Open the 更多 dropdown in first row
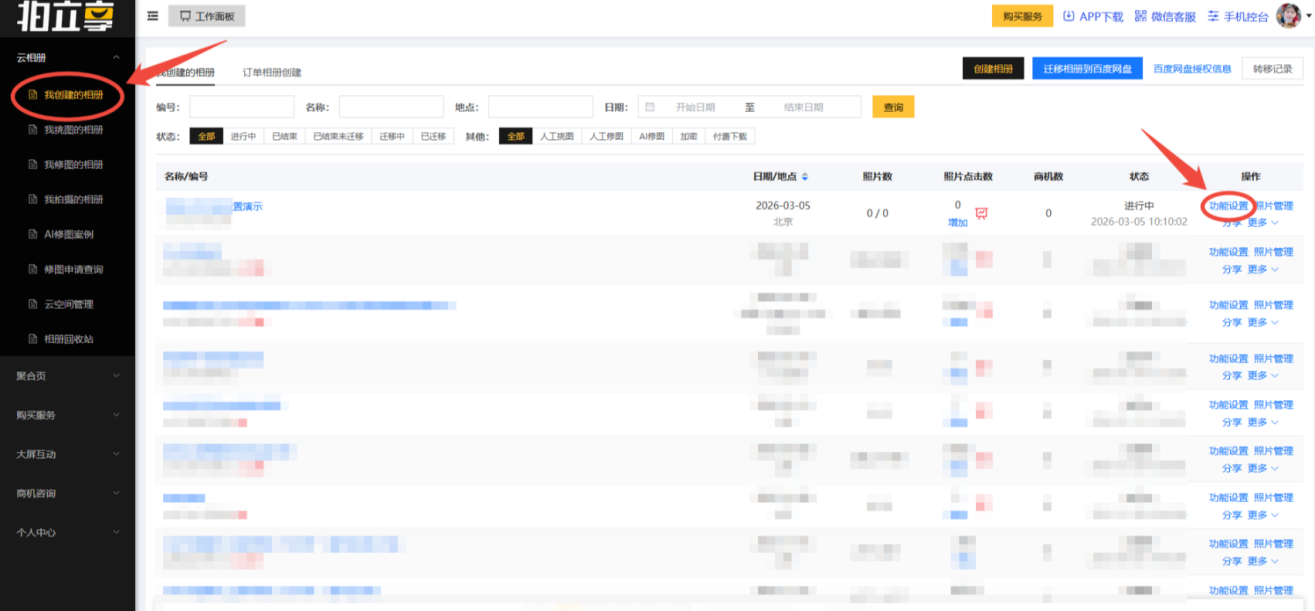The image size is (1315, 611). (x=1263, y=222)
